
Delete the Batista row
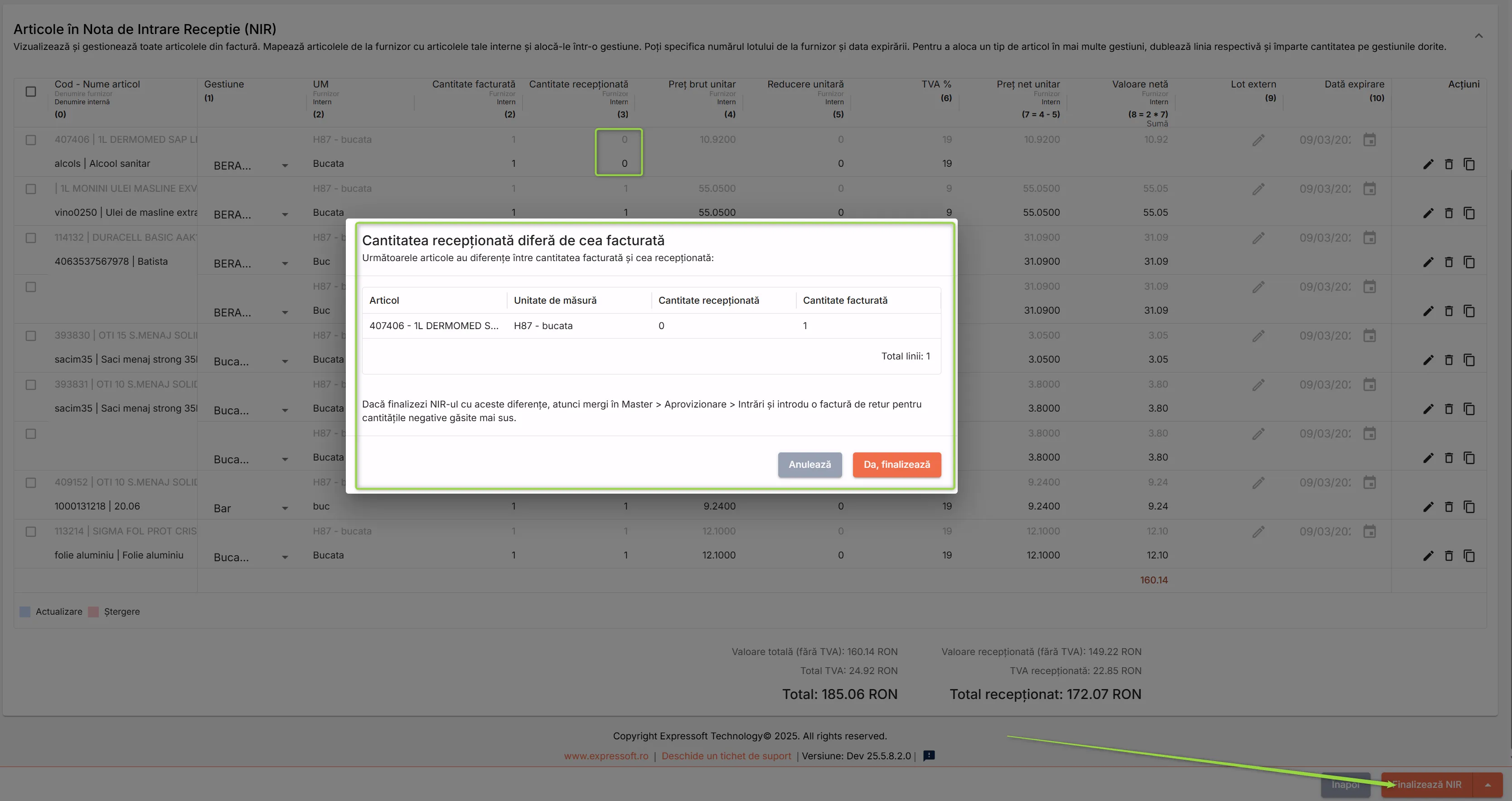coord(1449,262)
